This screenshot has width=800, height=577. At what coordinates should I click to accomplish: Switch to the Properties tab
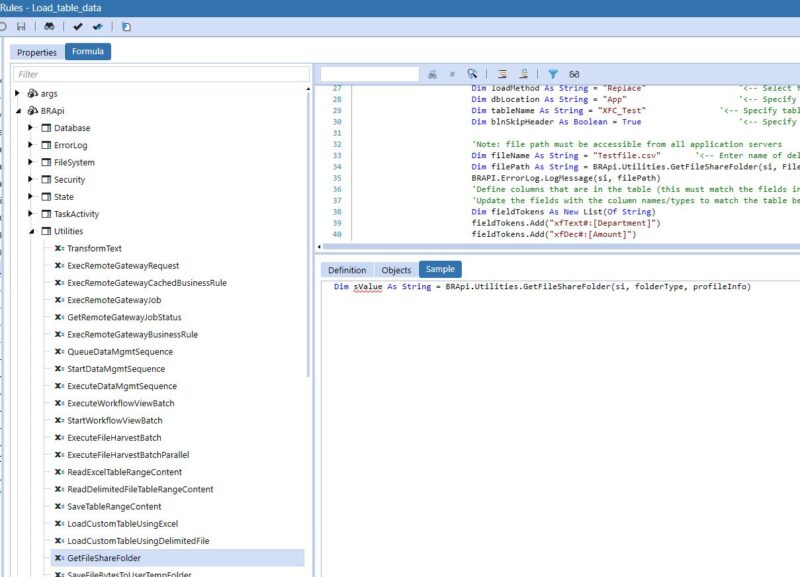tap(37, 51)
